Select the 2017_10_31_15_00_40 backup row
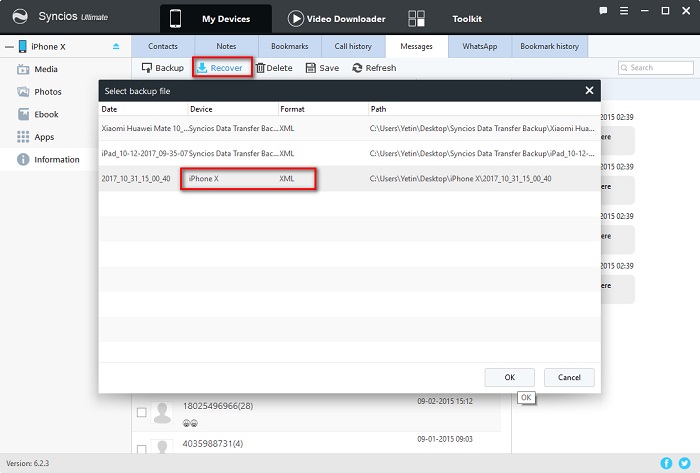Screen dimensions: 700x473 coord(350,178)
